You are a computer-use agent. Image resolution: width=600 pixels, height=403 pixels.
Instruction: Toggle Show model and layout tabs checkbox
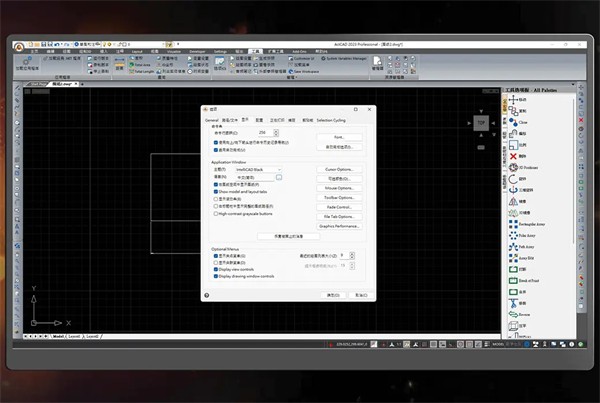[x=215, y=192]
